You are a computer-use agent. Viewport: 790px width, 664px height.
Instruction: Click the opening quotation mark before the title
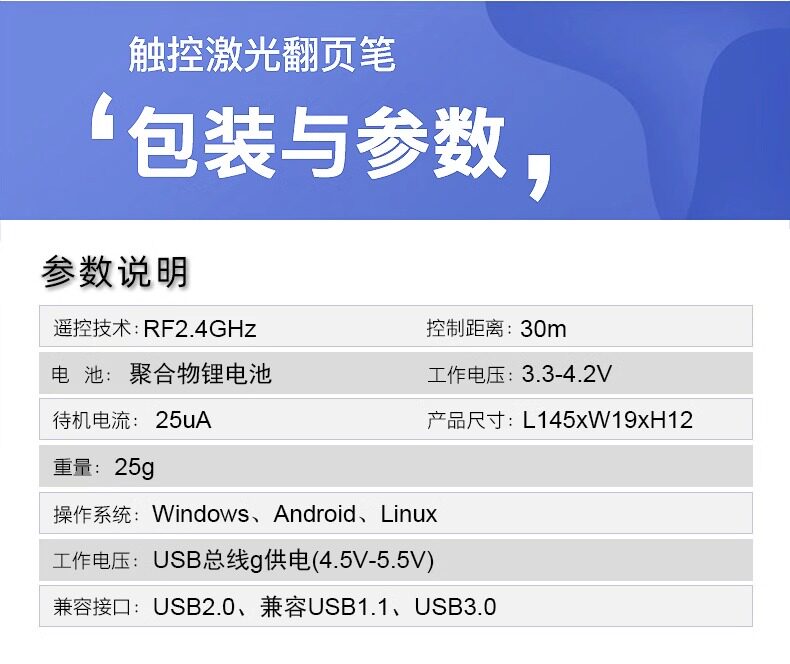coord(102,118)
